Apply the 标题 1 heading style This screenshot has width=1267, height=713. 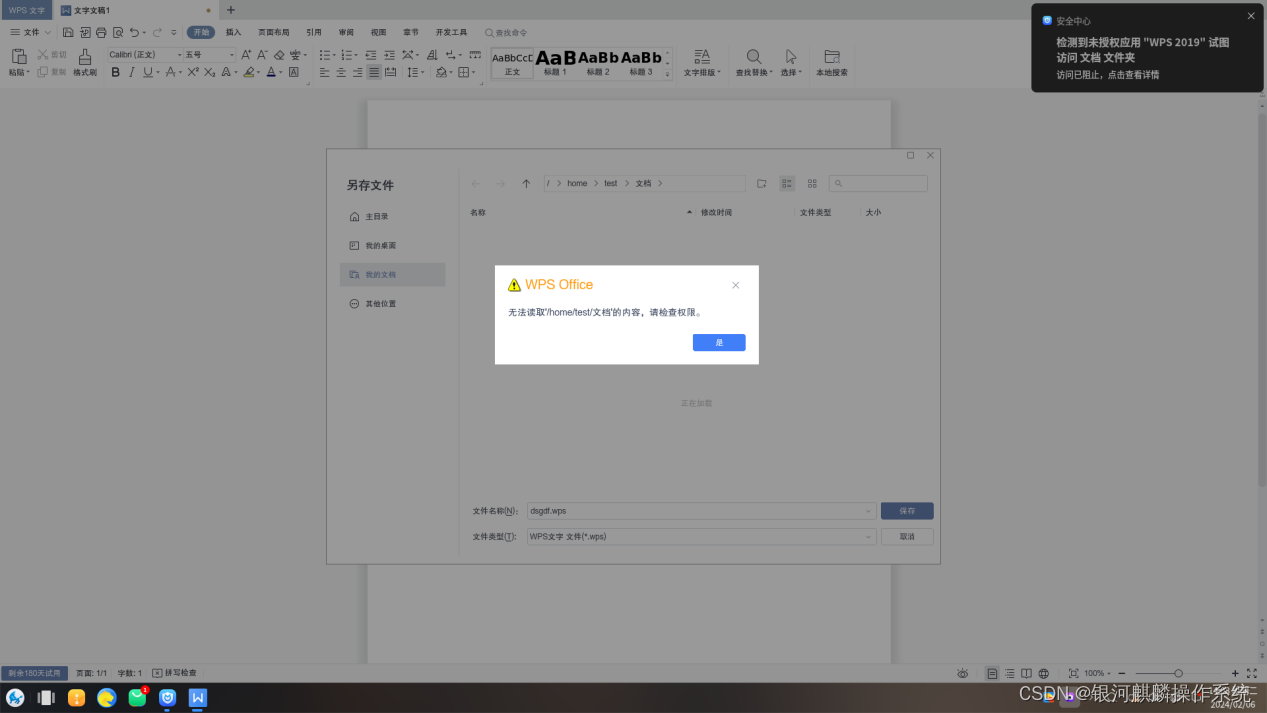(555, 62)
